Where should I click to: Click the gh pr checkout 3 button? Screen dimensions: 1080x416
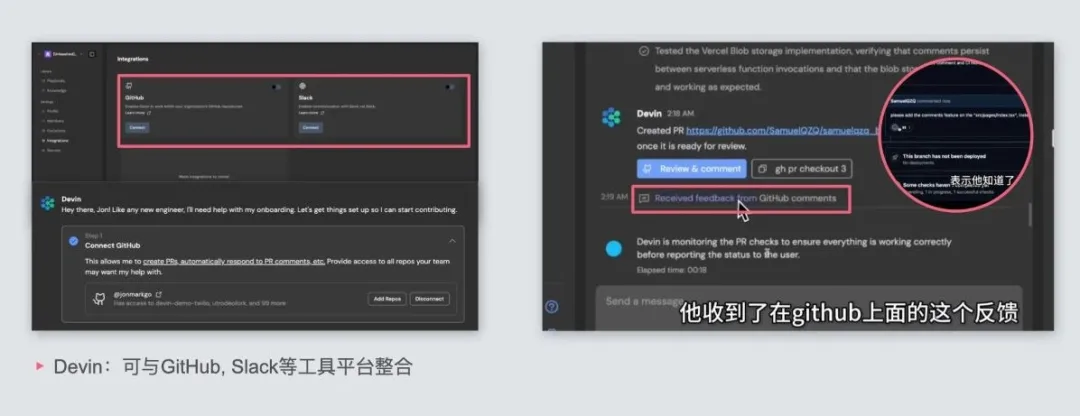click(802, 169)
